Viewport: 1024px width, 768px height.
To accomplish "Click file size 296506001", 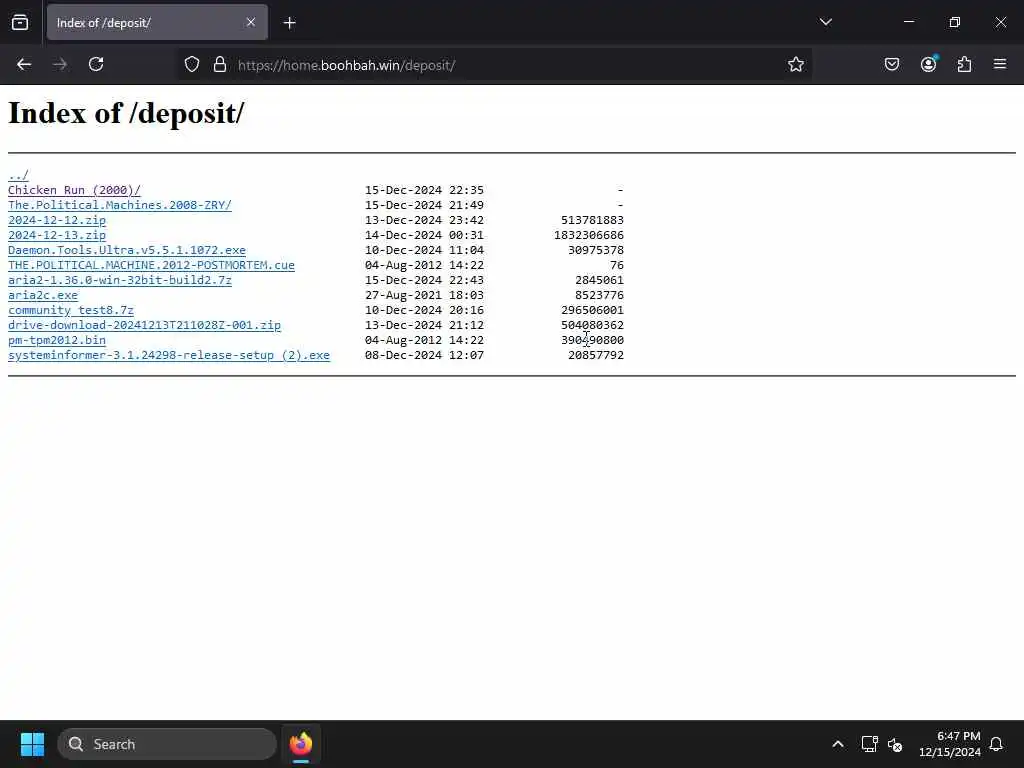I will (592, 310).
